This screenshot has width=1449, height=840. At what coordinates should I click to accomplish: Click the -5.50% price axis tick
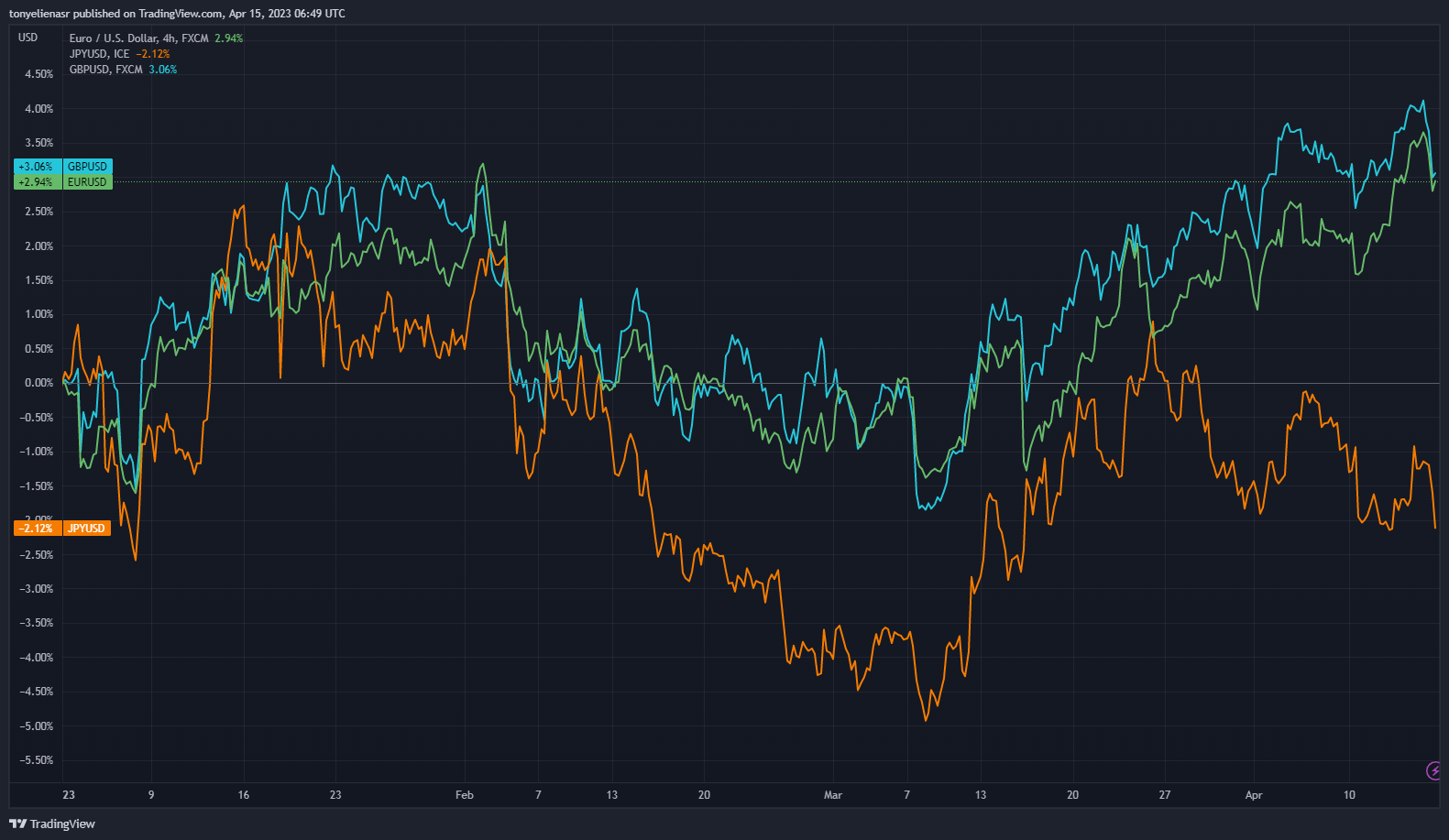[37, 760]
